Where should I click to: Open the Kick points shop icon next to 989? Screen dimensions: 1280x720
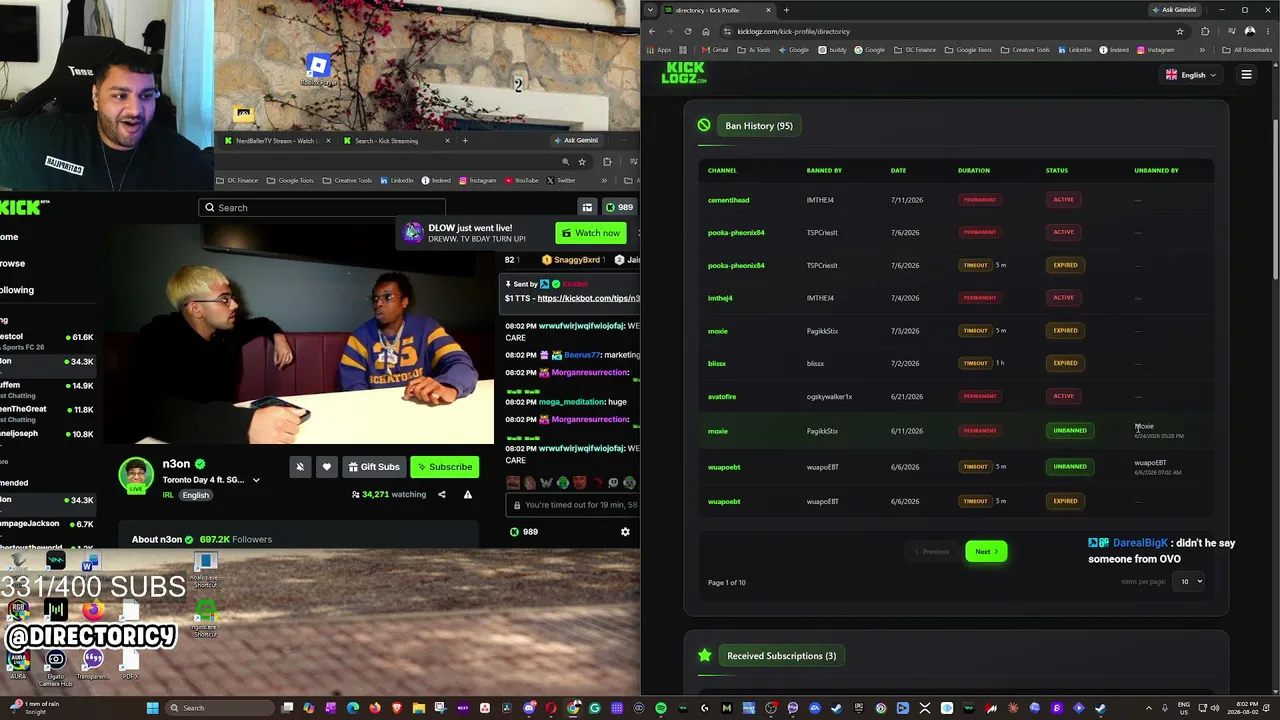(x=587, y=207)
